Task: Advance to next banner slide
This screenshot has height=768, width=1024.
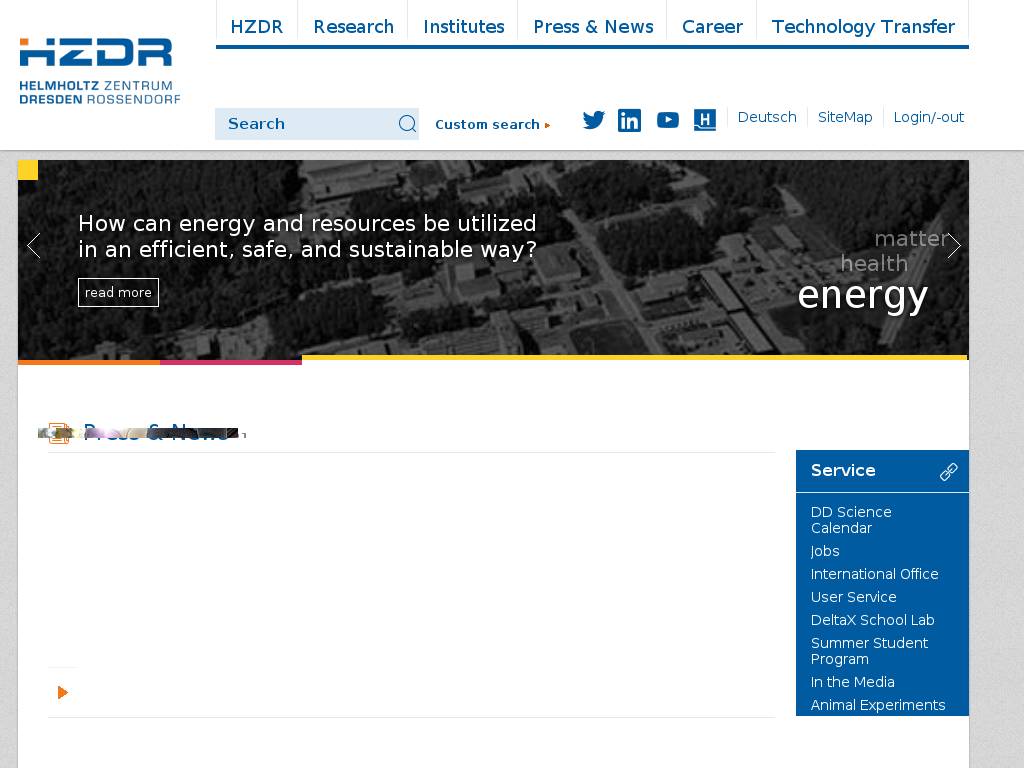Action: [x=953, y=246]
